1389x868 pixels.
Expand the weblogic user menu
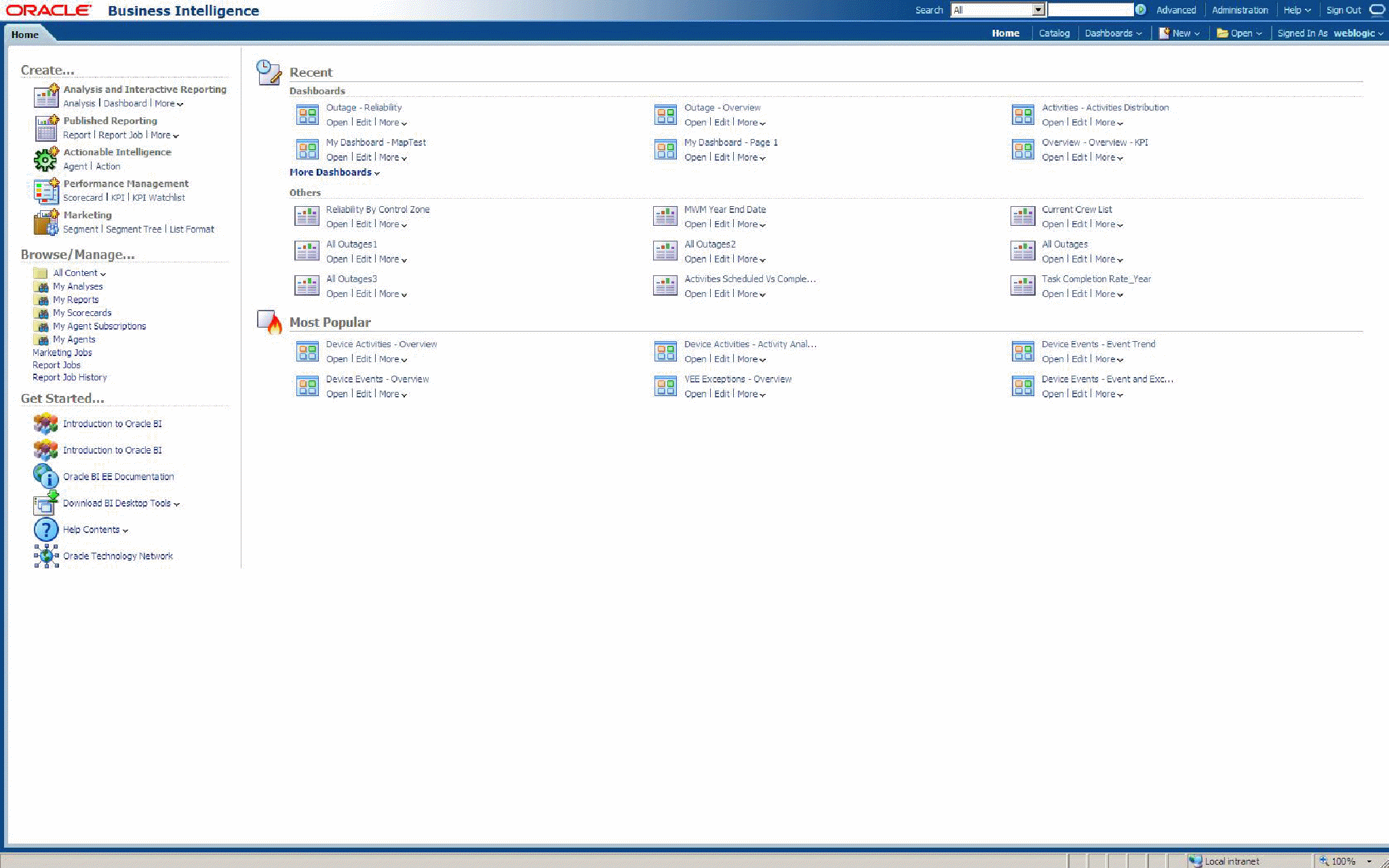pos(1358,33)
